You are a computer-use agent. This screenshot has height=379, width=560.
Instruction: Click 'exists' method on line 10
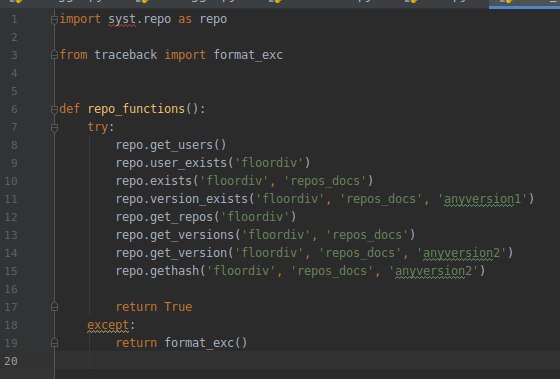(171, 181)
